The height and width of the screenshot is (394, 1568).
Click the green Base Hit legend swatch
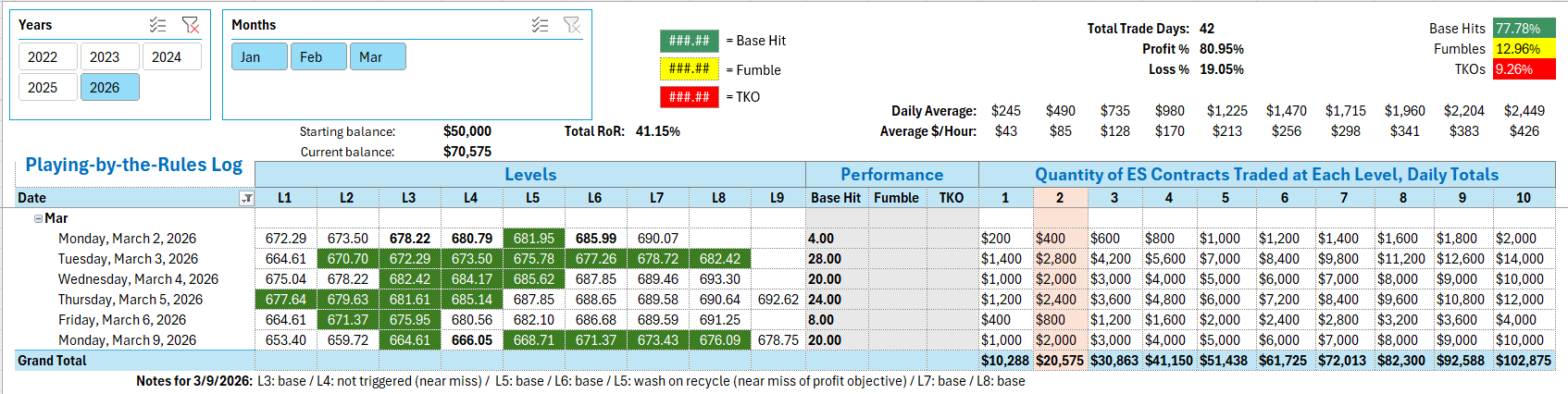689,41
